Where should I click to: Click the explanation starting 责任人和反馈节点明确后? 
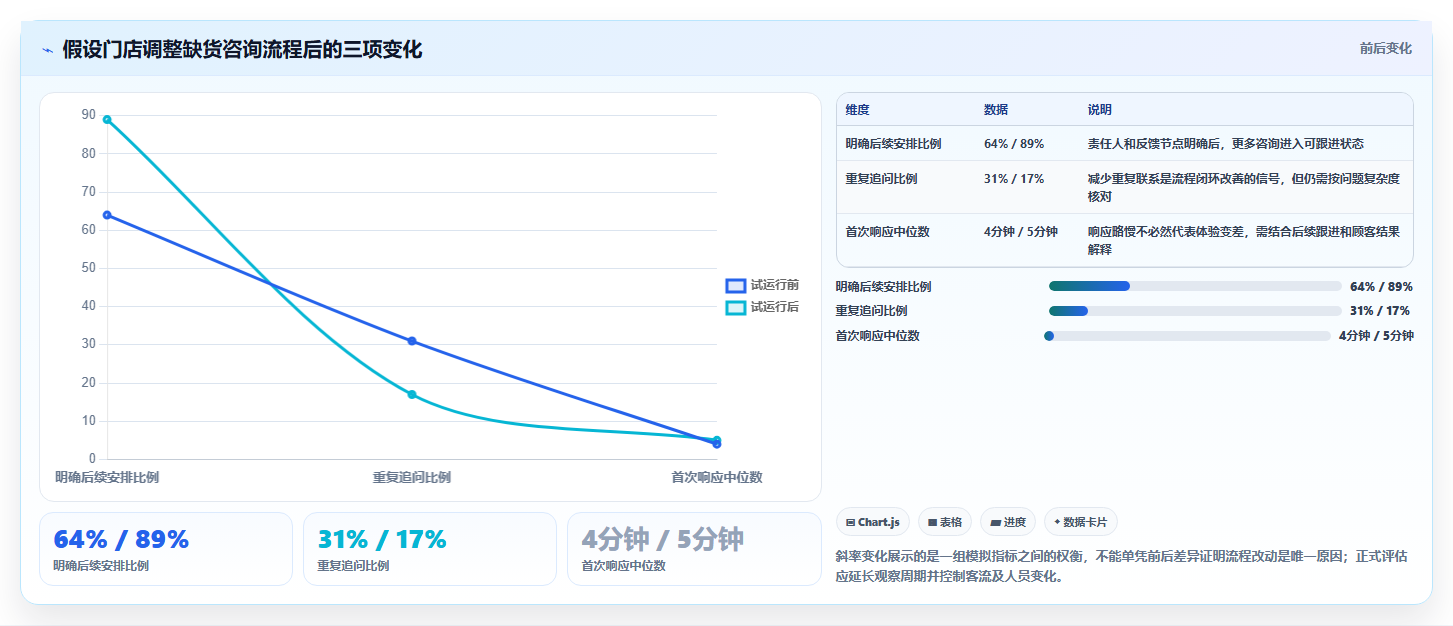(1226, 144)
